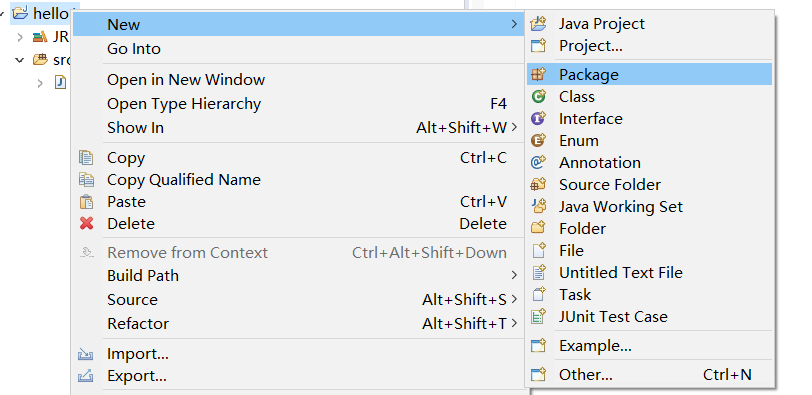Select the Refactor menu entry
Viewport: 812px width, 395px height.
pos(297,324)
